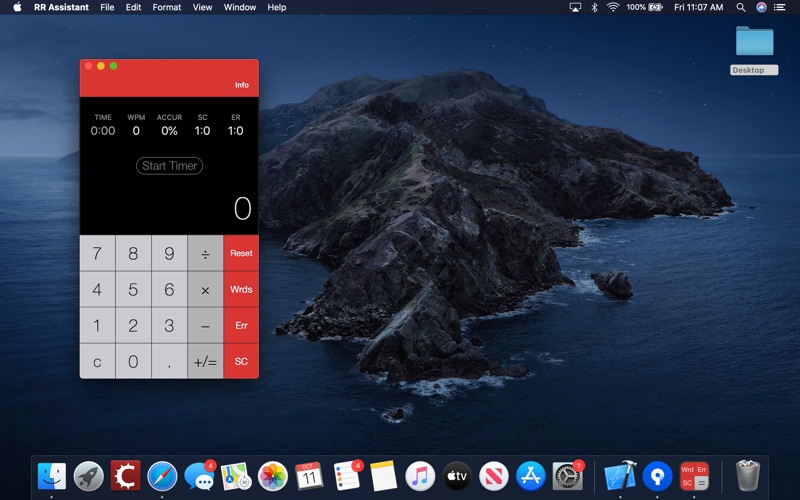Open the Edit menu
The height and width of the screenshot is (500, 800).
(133, 7)
